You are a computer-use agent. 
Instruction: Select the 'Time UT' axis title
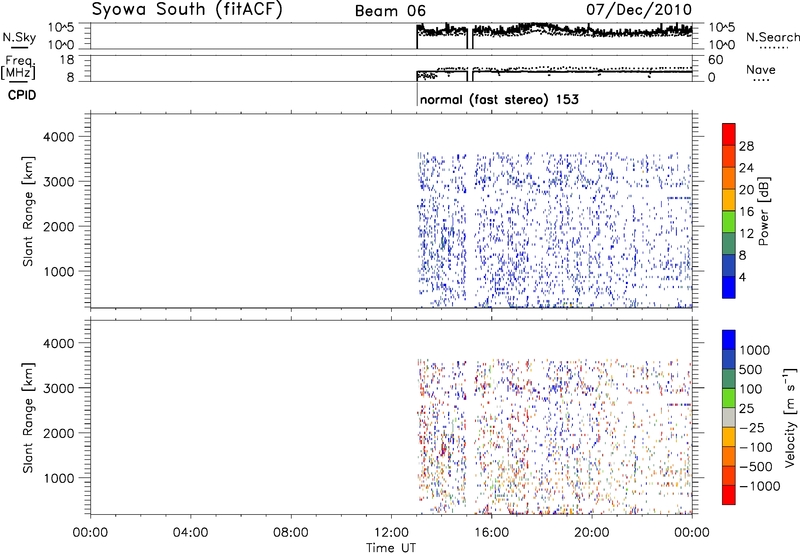[391, 548]
